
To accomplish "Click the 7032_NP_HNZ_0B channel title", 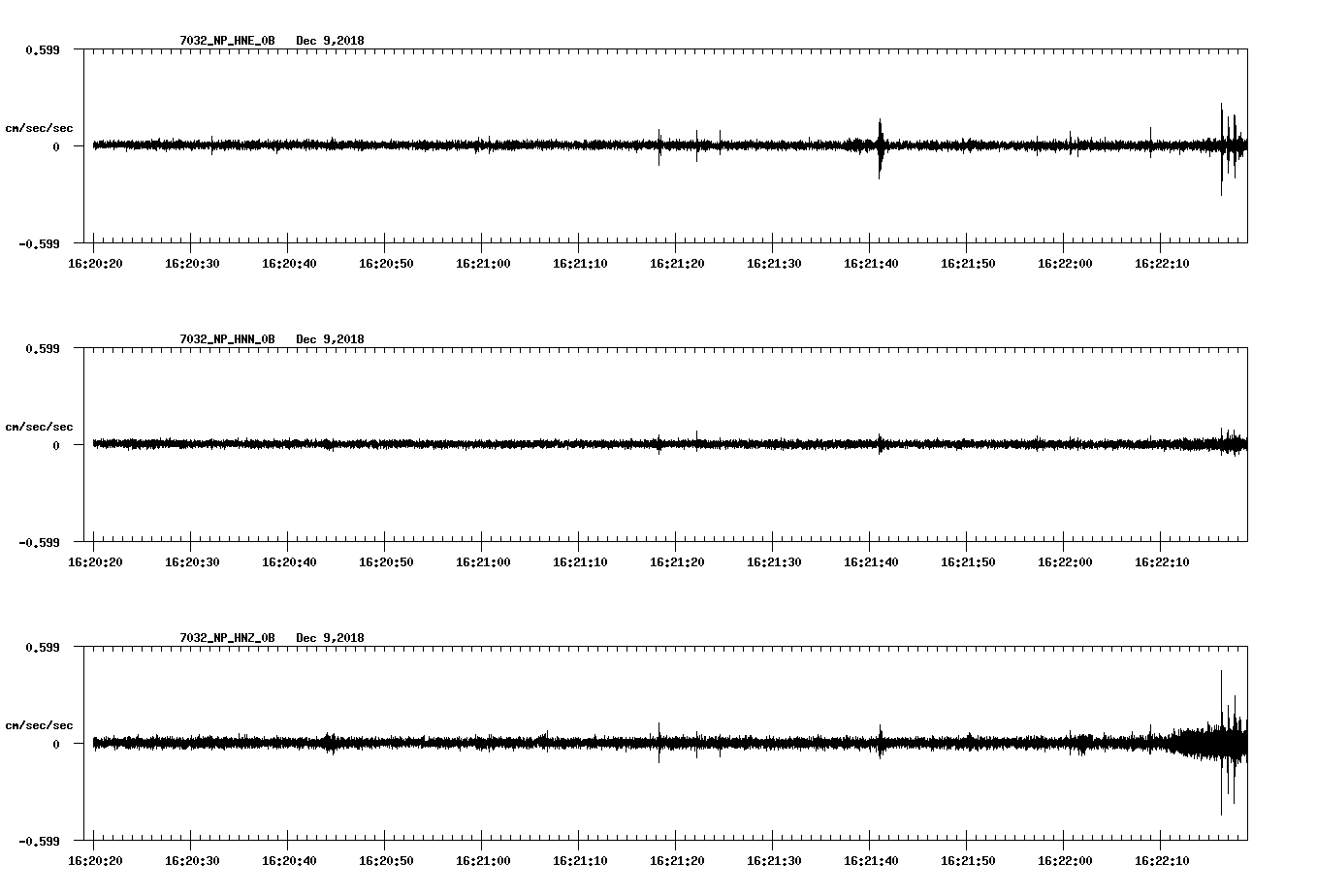I will click(x=227, y=638).
